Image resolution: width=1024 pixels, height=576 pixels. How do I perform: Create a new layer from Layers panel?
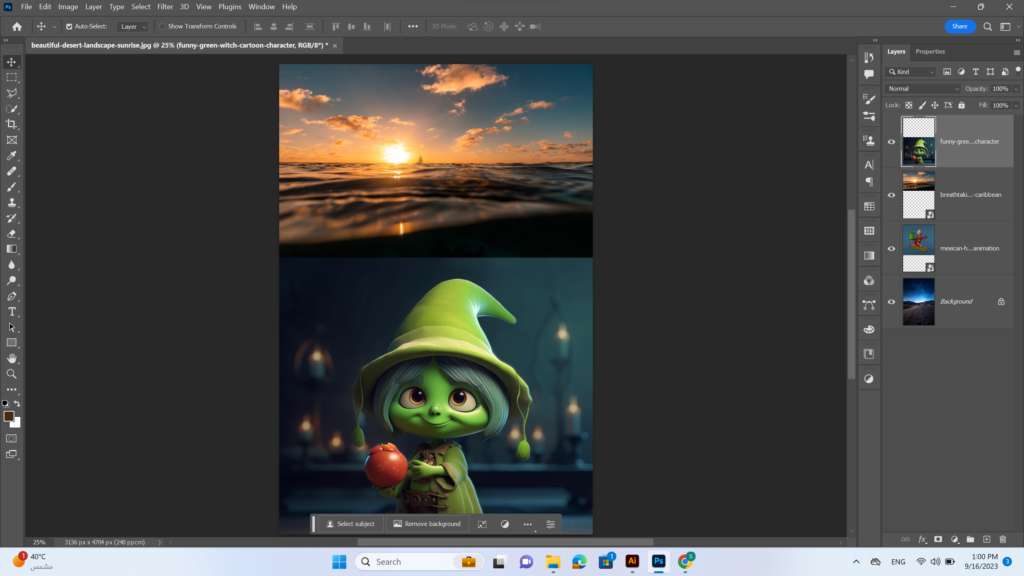point(987,539)
